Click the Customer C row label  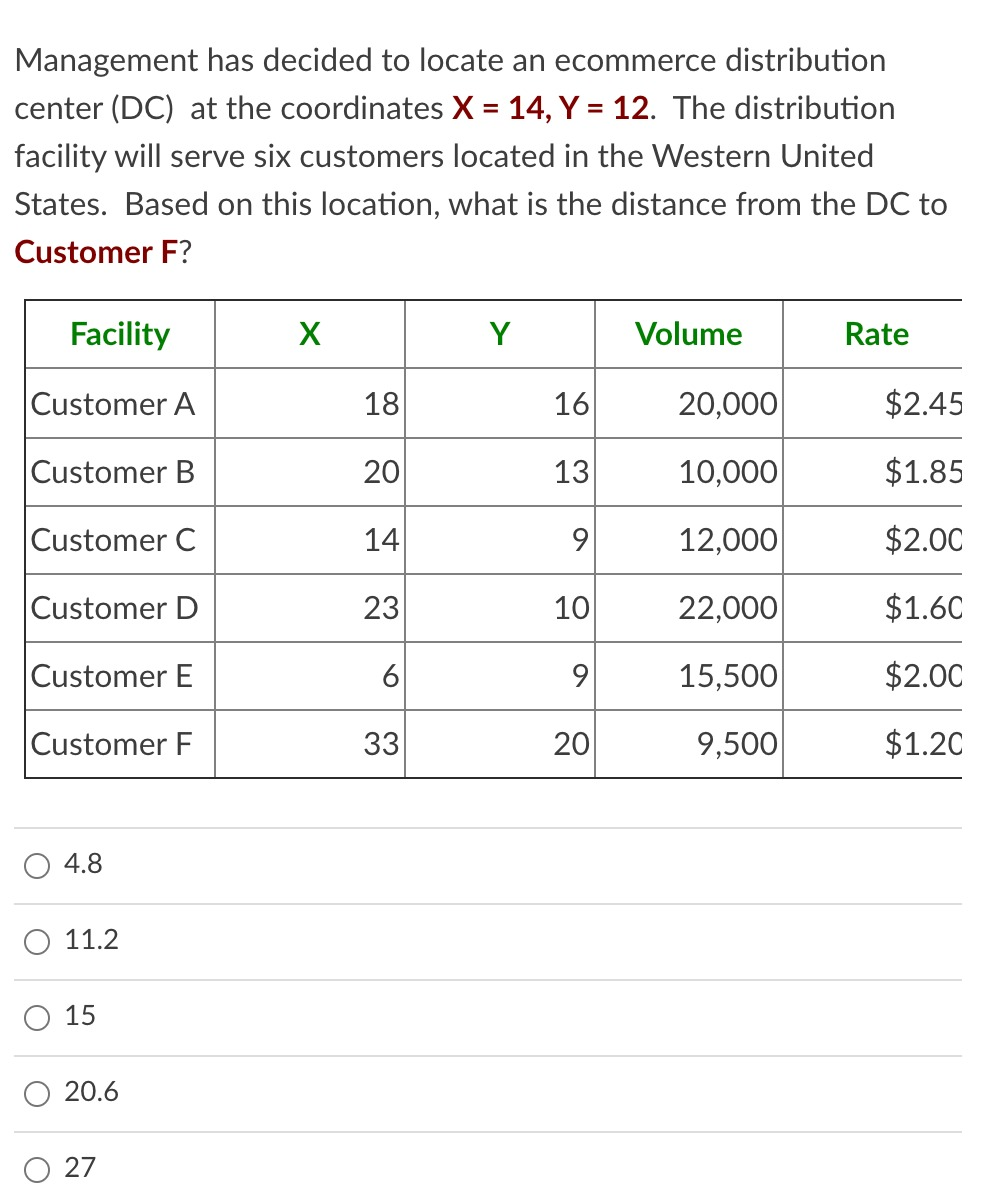[113, 539]
